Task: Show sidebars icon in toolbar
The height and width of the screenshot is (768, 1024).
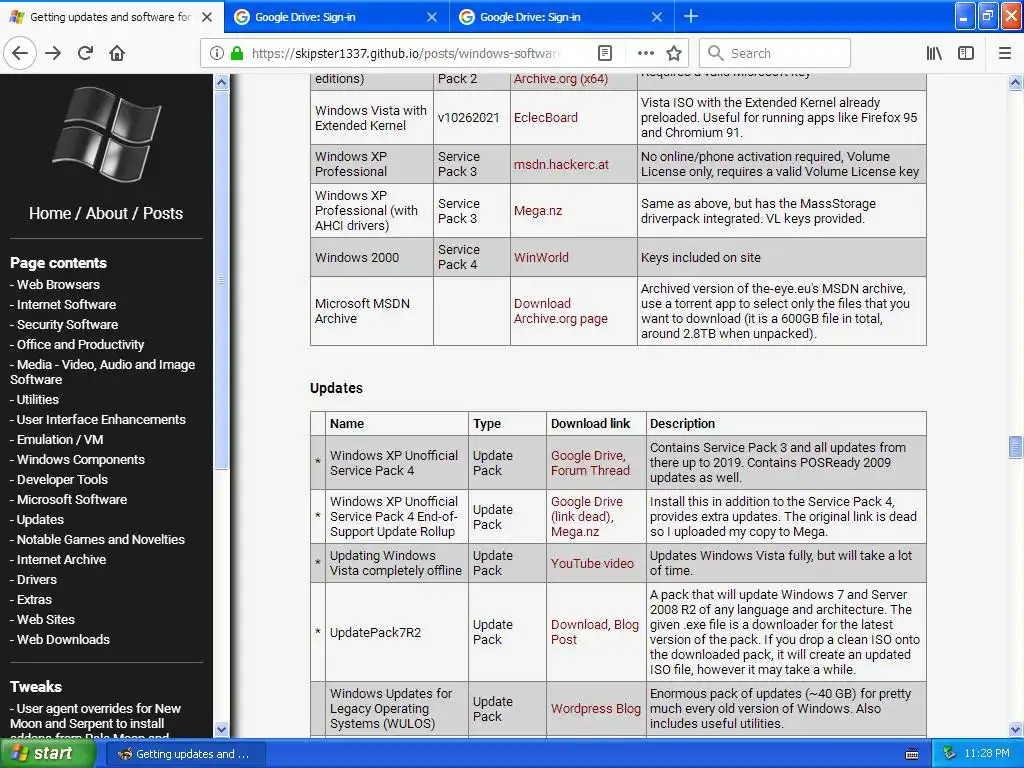Action: tap(966, 53)
